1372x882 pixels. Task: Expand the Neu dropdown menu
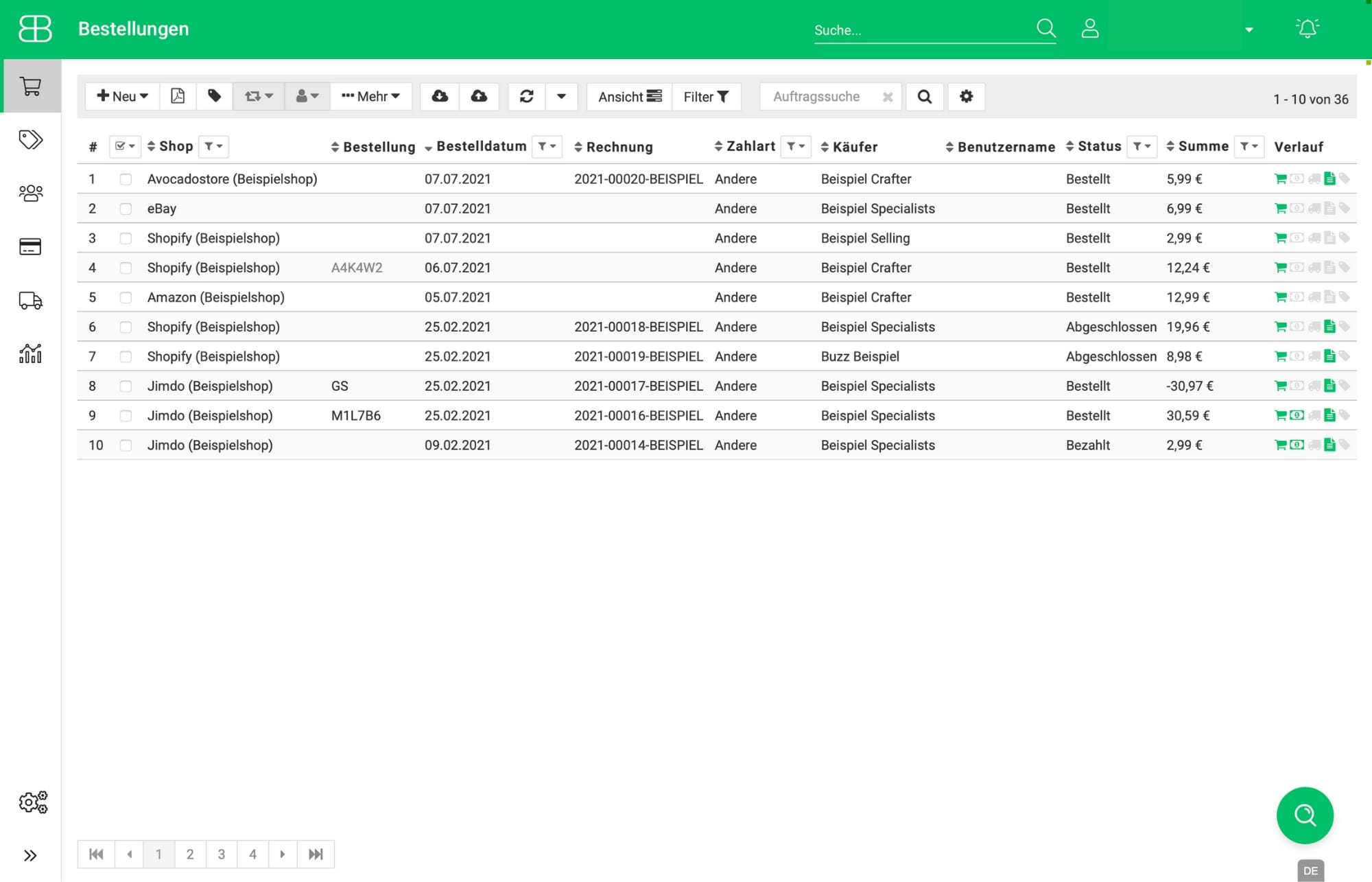tap(122, 97)
